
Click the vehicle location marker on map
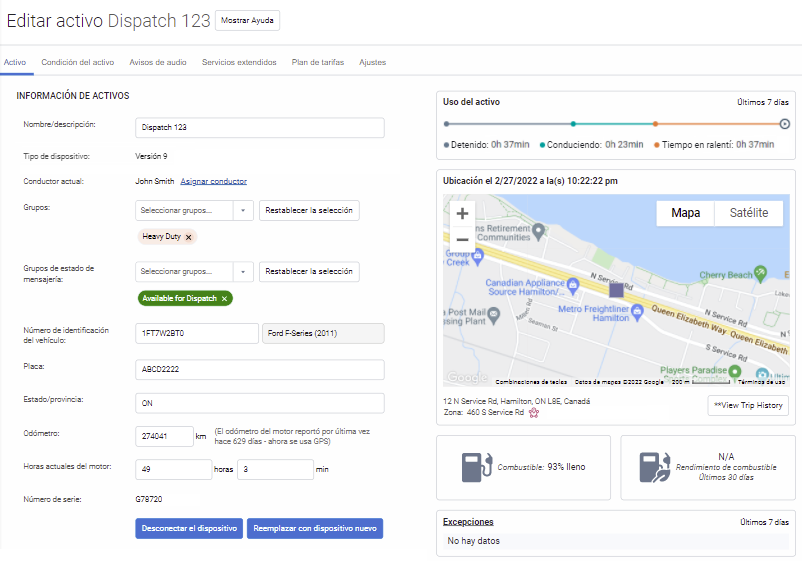coord(616,290)
